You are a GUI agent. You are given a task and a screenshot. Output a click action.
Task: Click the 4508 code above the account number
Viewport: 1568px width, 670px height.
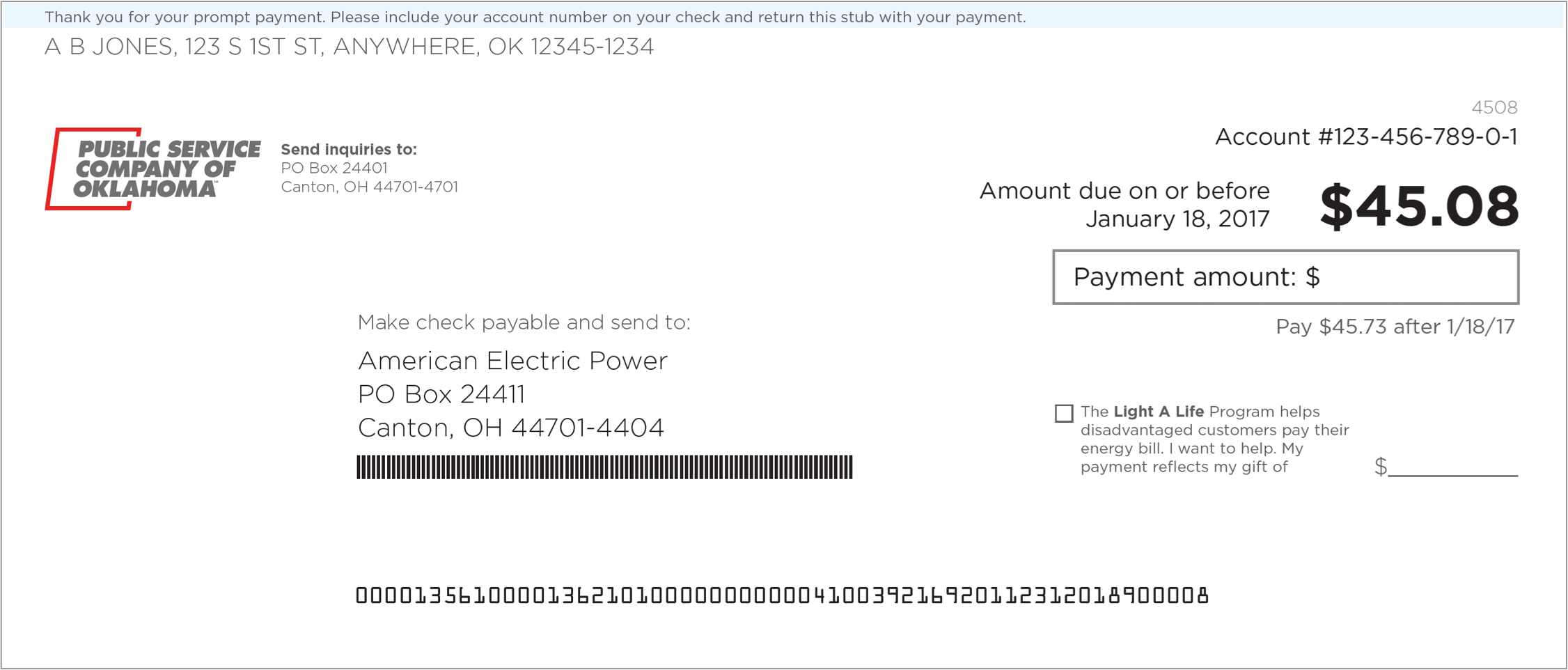click(x=1494, y=107)
